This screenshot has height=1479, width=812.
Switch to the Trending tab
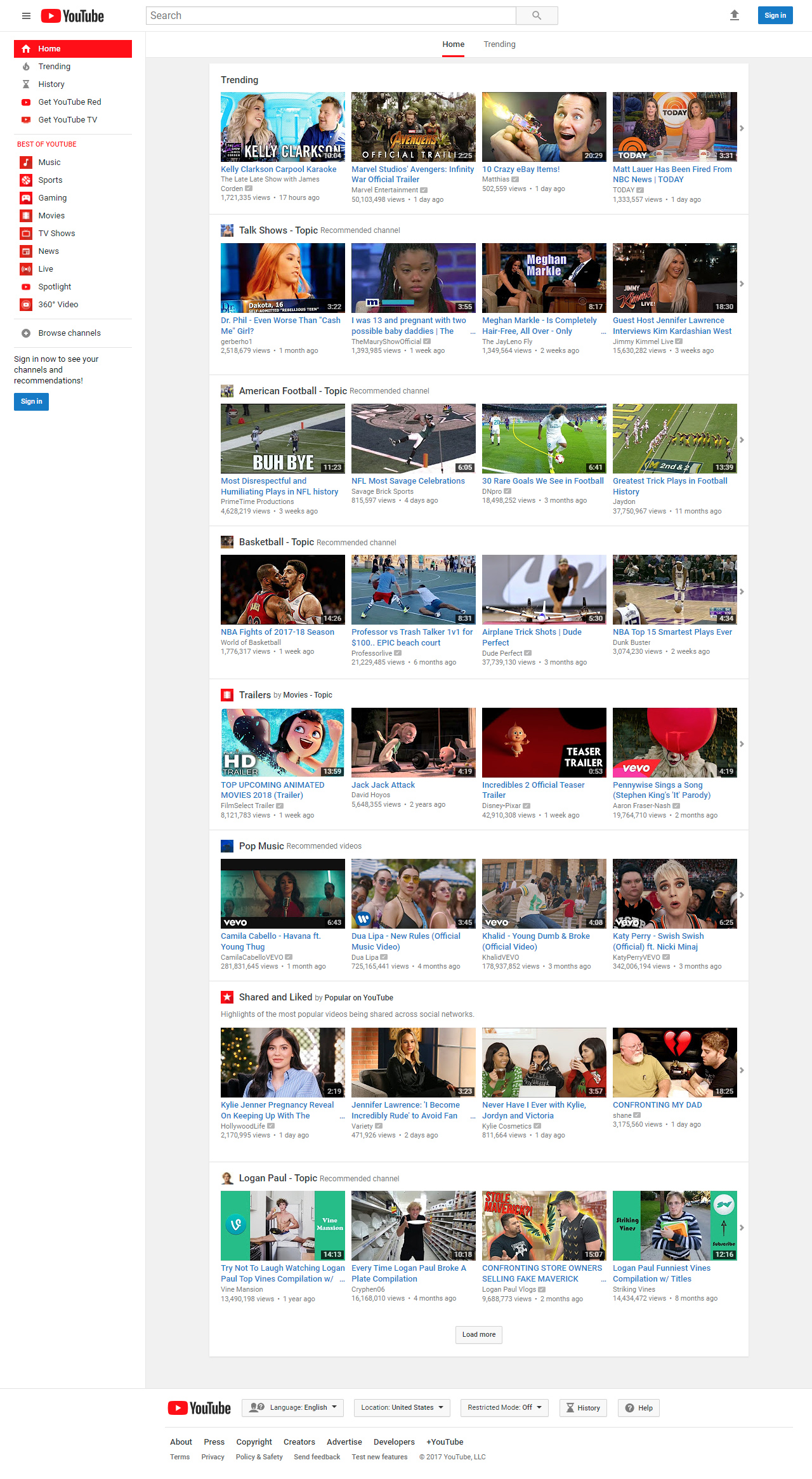500,44
